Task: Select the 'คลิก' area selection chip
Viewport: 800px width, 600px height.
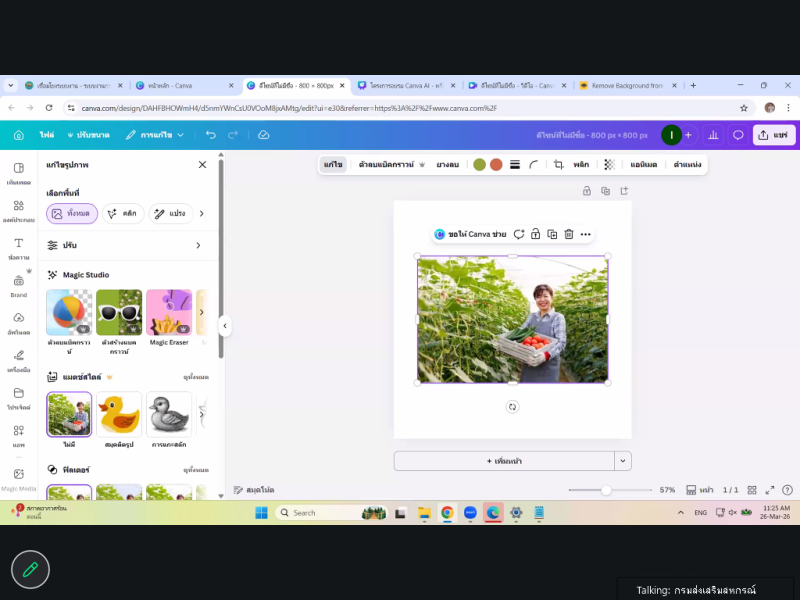Action: [x=123, y=213]
